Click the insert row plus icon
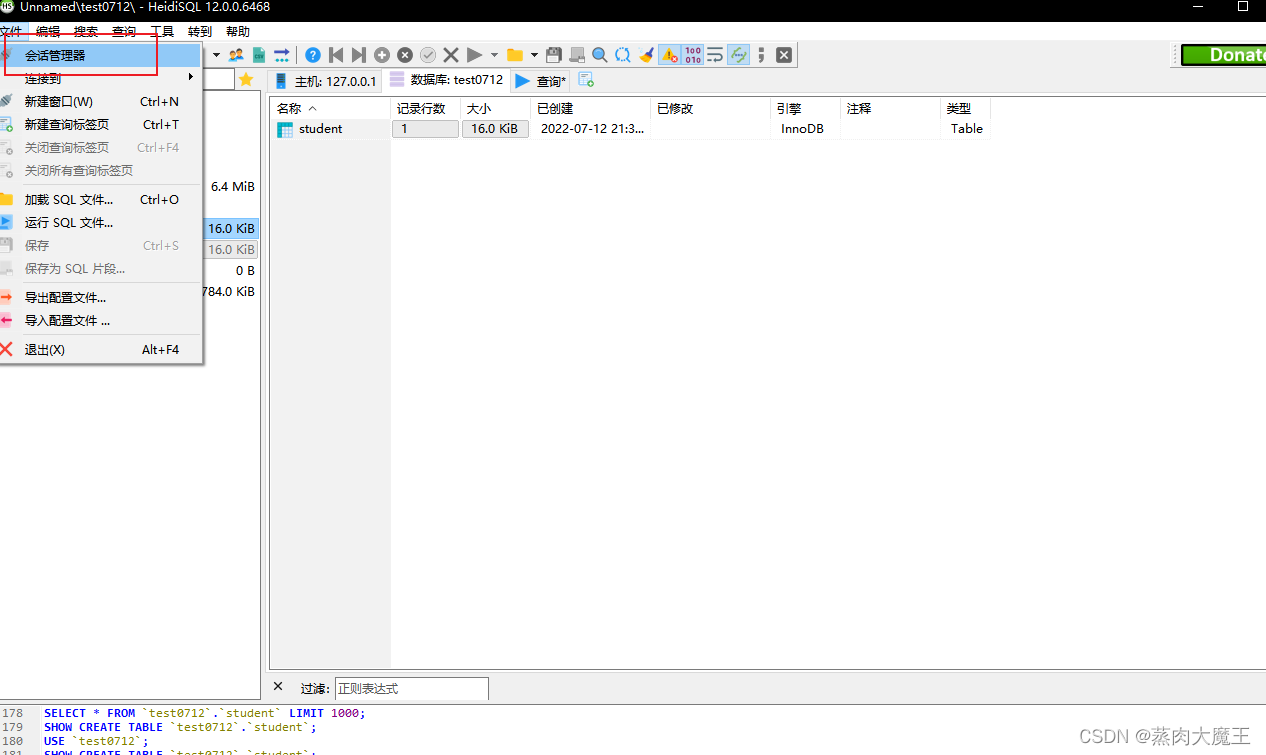The width and height of the screenshot is (1266, 755). [382, 55]
